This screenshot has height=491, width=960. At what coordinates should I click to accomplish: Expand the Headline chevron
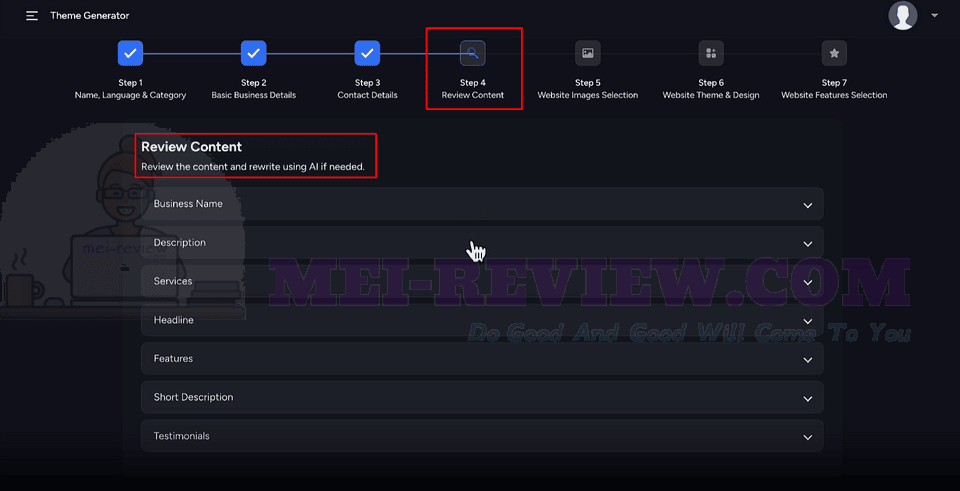tap(808, 321)
